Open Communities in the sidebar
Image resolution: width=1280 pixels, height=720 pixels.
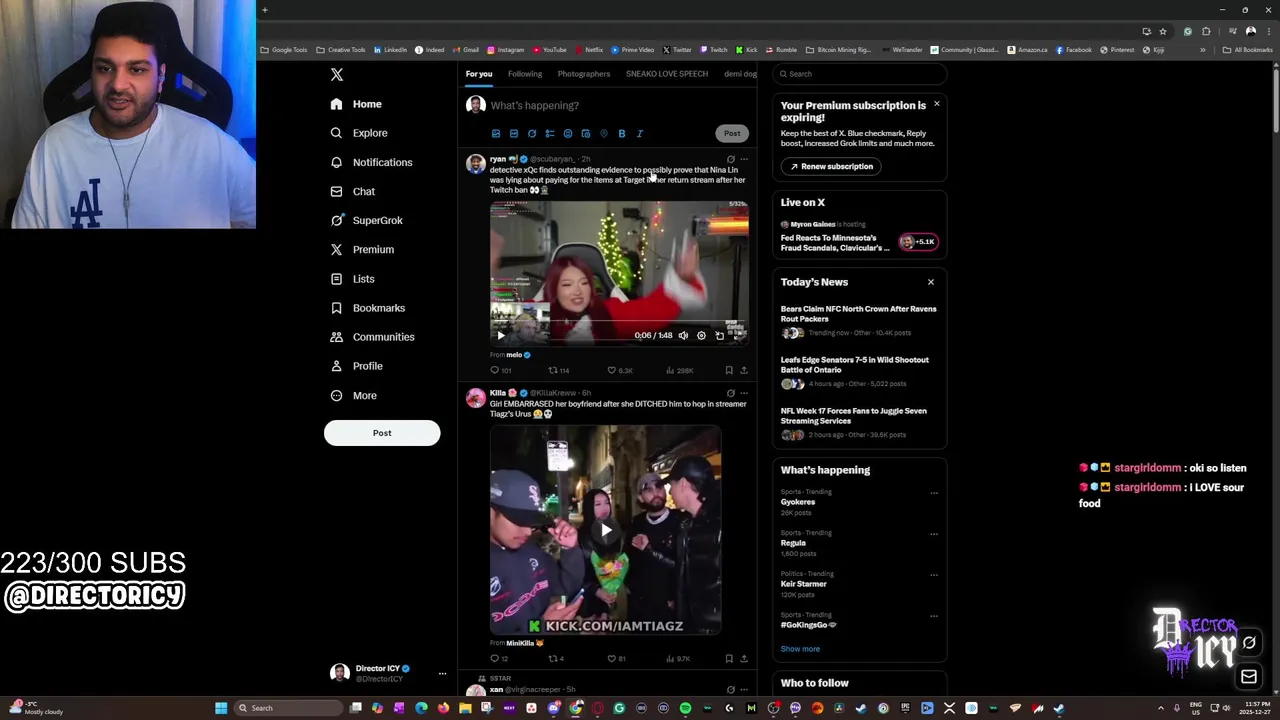(x=372, y=337)
